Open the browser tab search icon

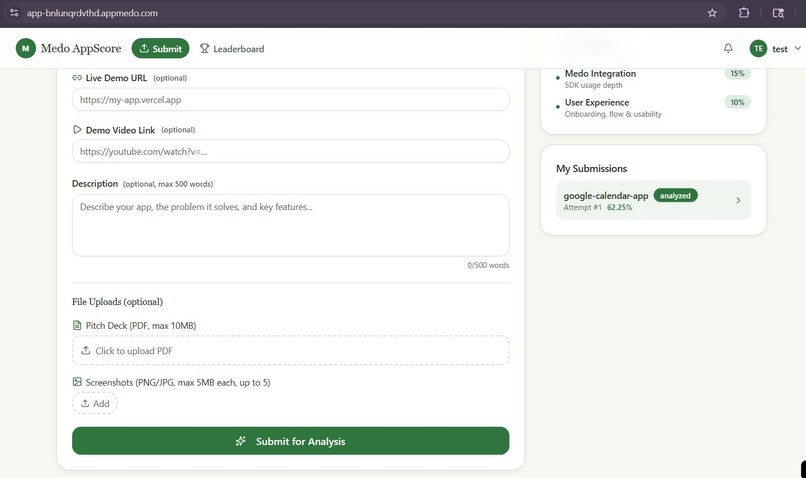pyautogui.click(x=778, y=13)
